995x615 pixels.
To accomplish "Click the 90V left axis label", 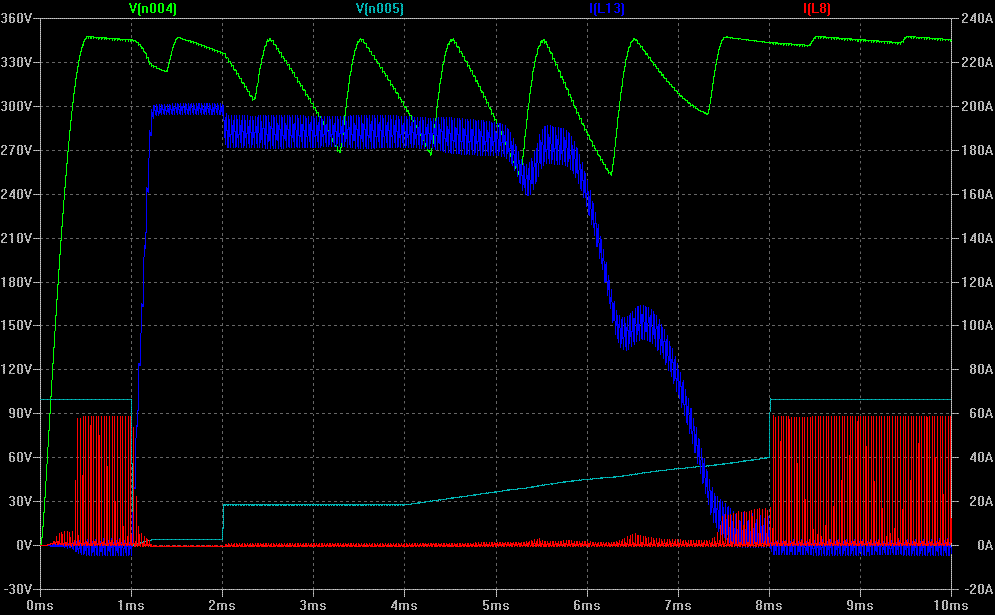I will click(21, 414).
